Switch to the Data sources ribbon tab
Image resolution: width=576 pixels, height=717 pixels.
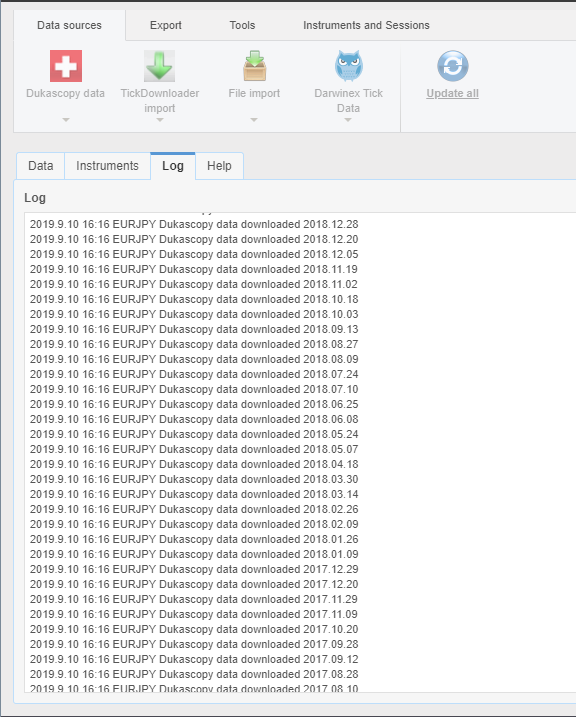[x=69, y=25]
